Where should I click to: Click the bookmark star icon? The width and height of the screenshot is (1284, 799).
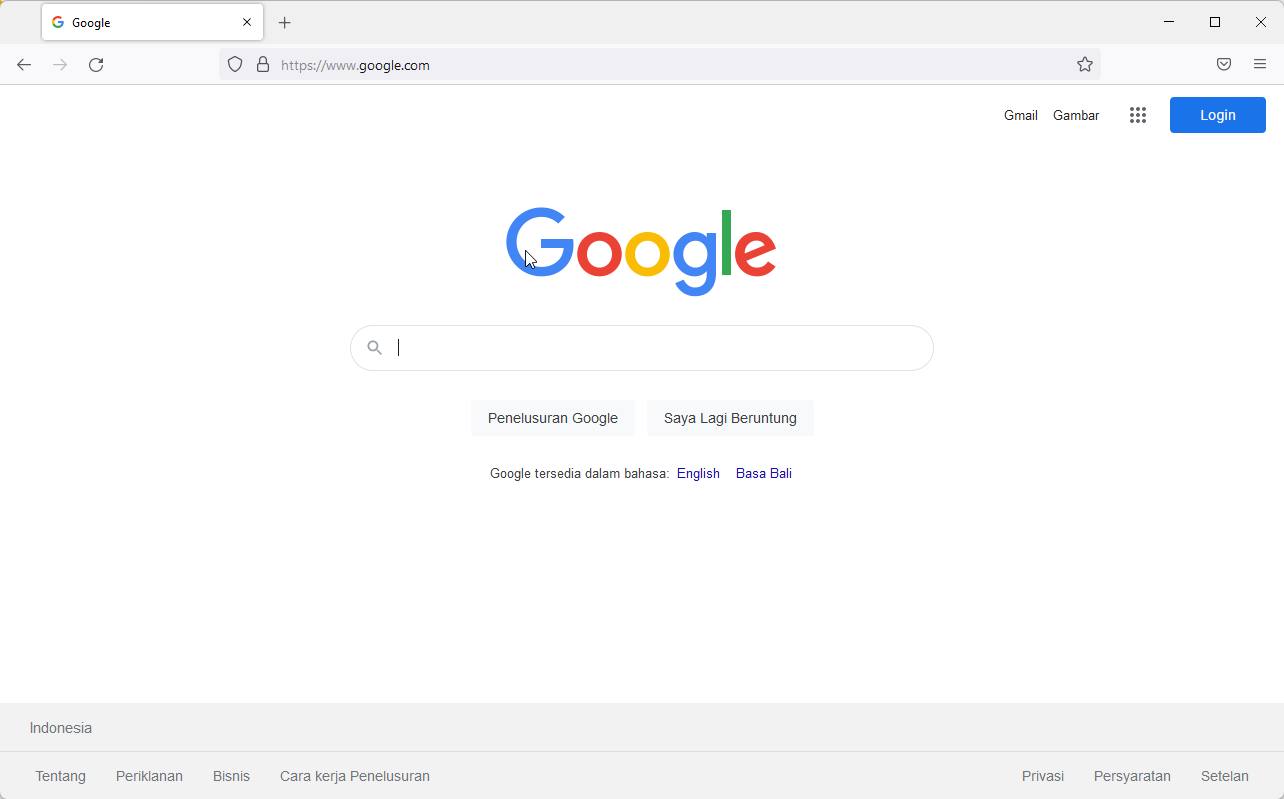1085,64
